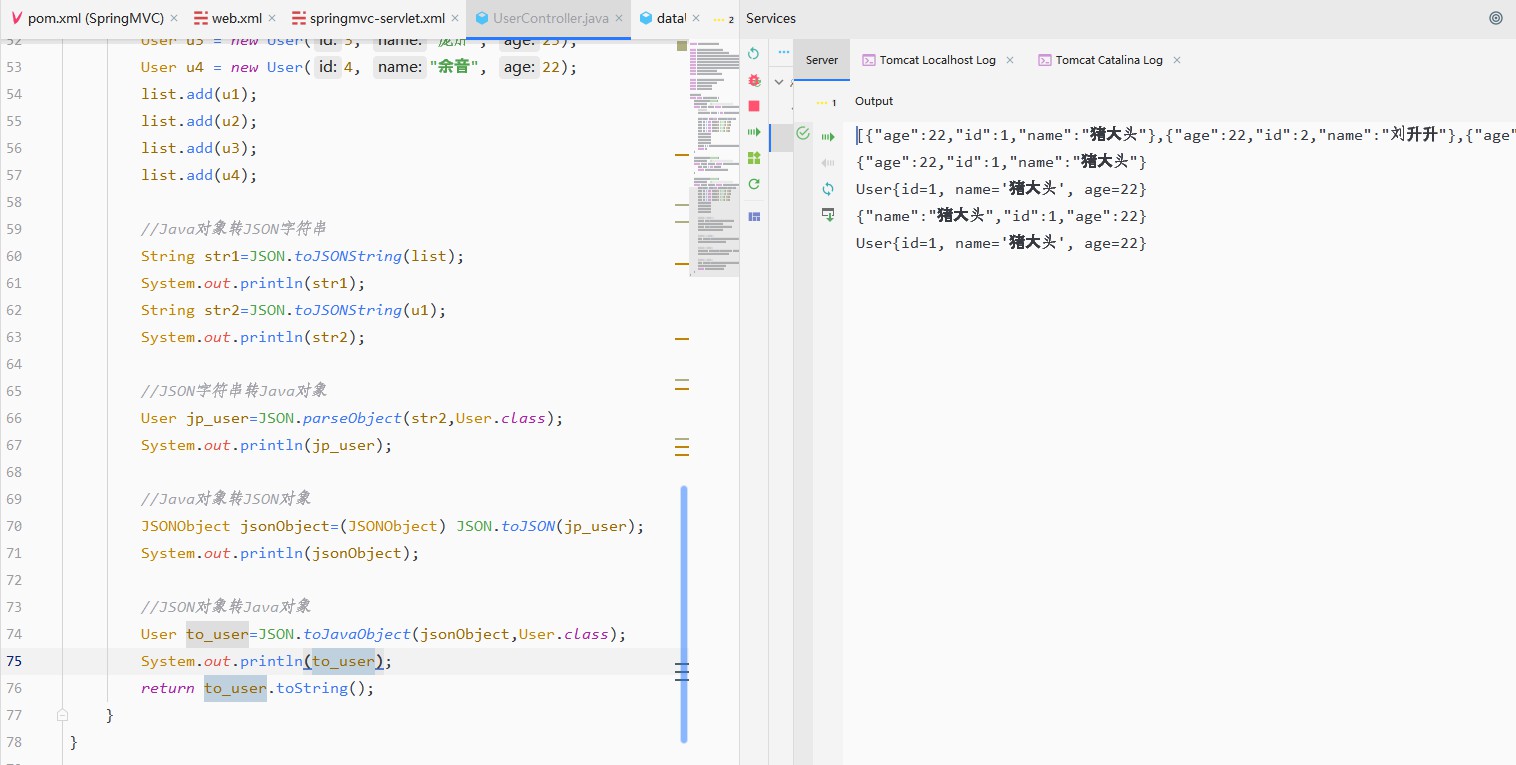Select the Server tab in Services
This screenshot has height=765, width=1516.
coord(822,60)
